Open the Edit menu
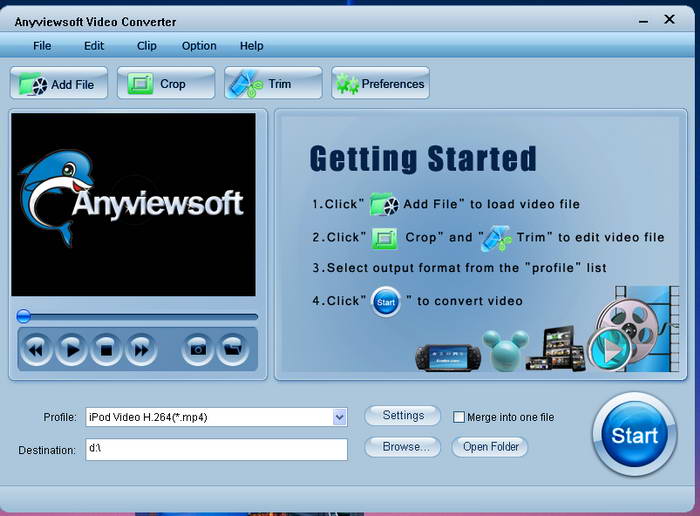Screen dimensions: 700x516 (94, 46)
